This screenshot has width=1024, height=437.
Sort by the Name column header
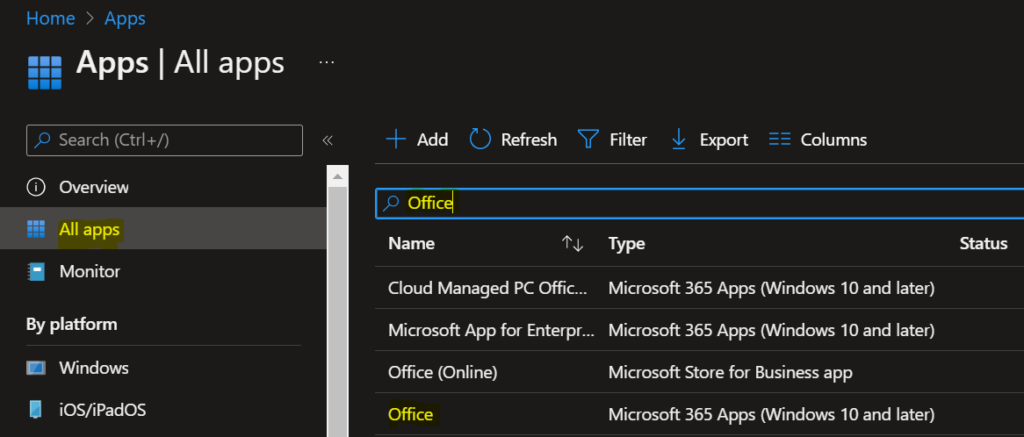click(x=411, y=244)
